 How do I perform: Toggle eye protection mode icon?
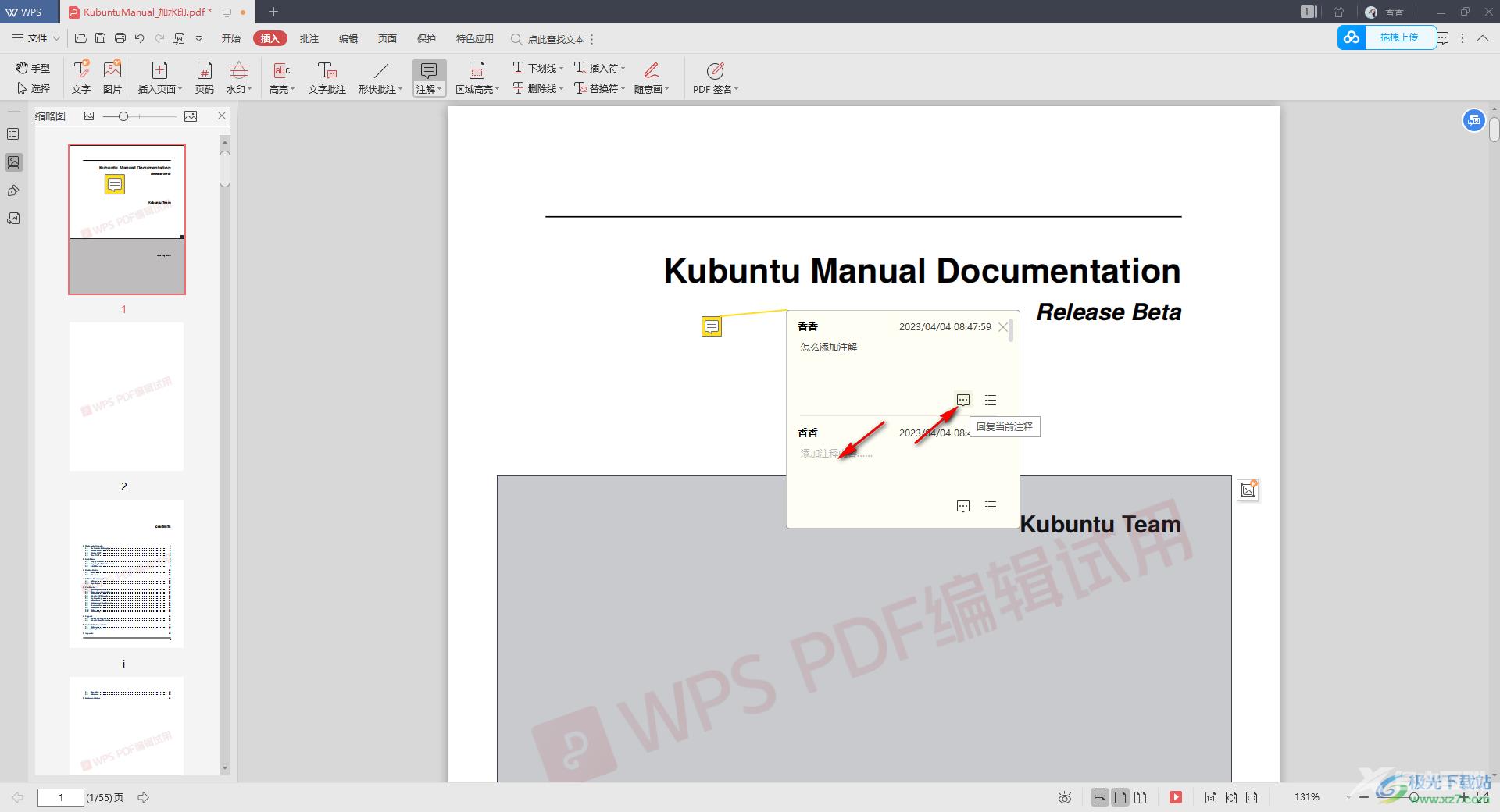coord(1064,797)
